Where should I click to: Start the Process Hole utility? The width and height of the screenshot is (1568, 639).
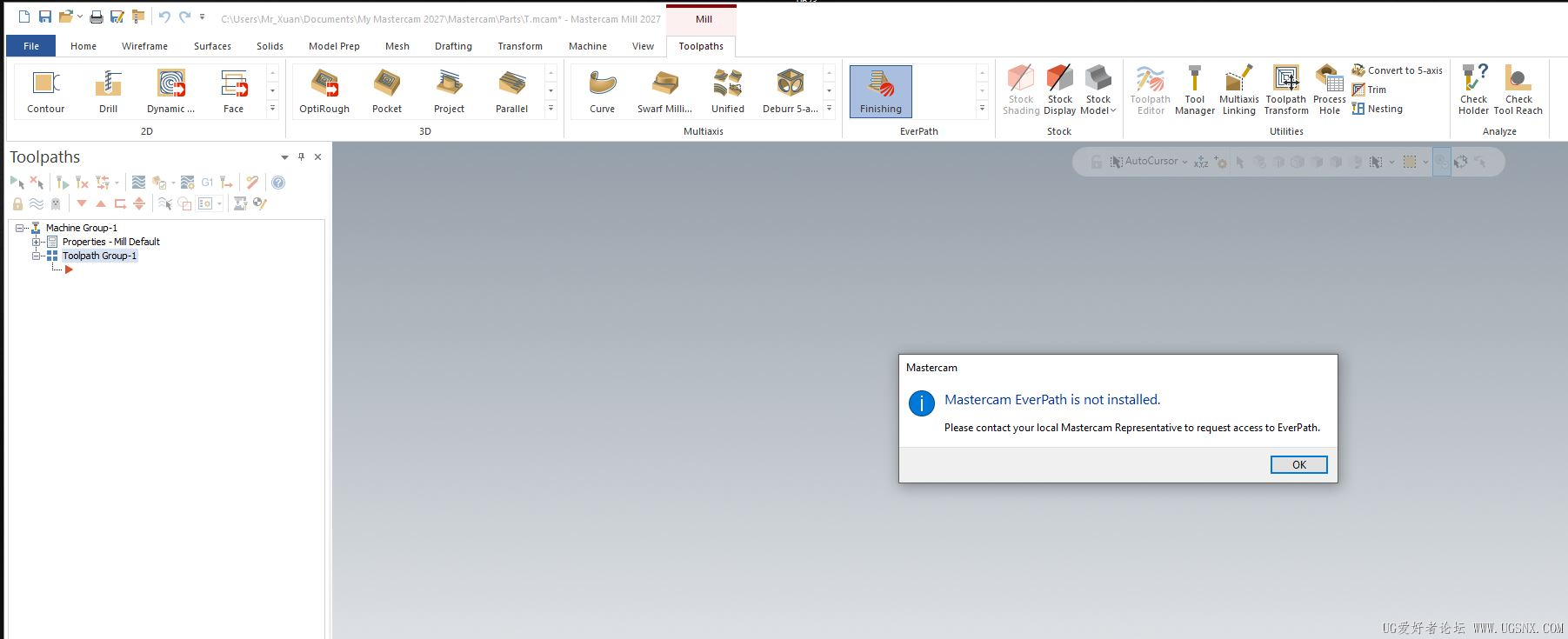1329,90
